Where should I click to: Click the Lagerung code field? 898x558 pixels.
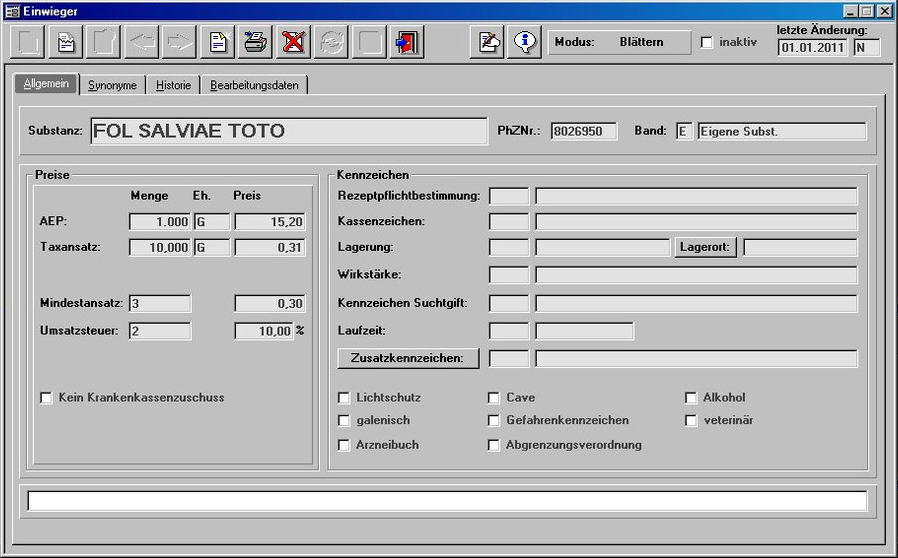pyautogui.click(x=509, y=247)
